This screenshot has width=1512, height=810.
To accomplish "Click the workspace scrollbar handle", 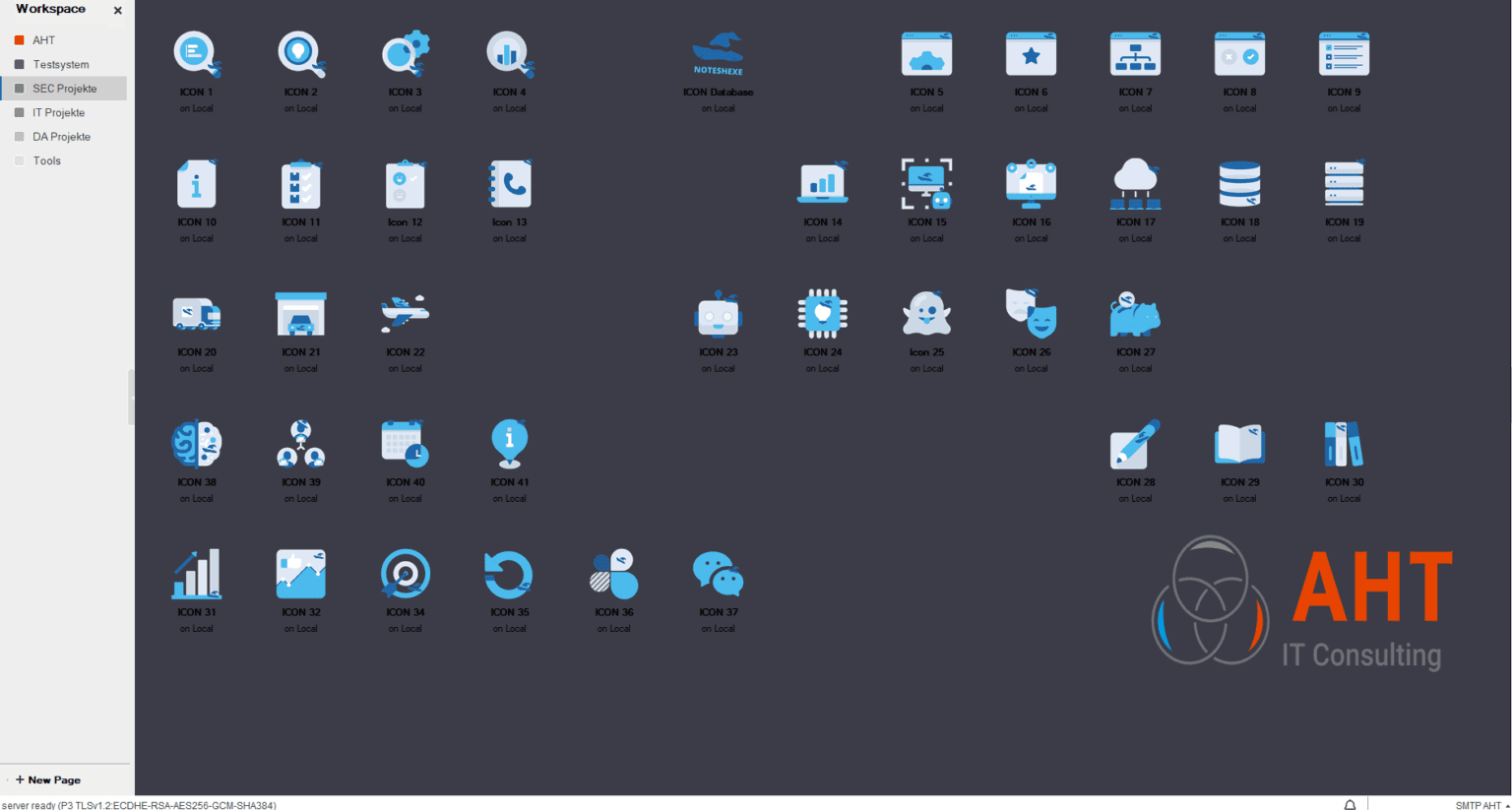I will click(x=133, y=399).
